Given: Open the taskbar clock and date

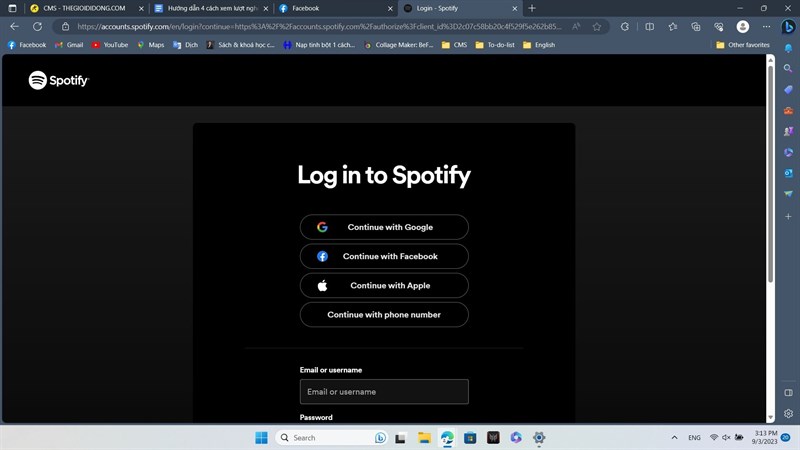Looking at the screenshot, I should click(764, 437).
